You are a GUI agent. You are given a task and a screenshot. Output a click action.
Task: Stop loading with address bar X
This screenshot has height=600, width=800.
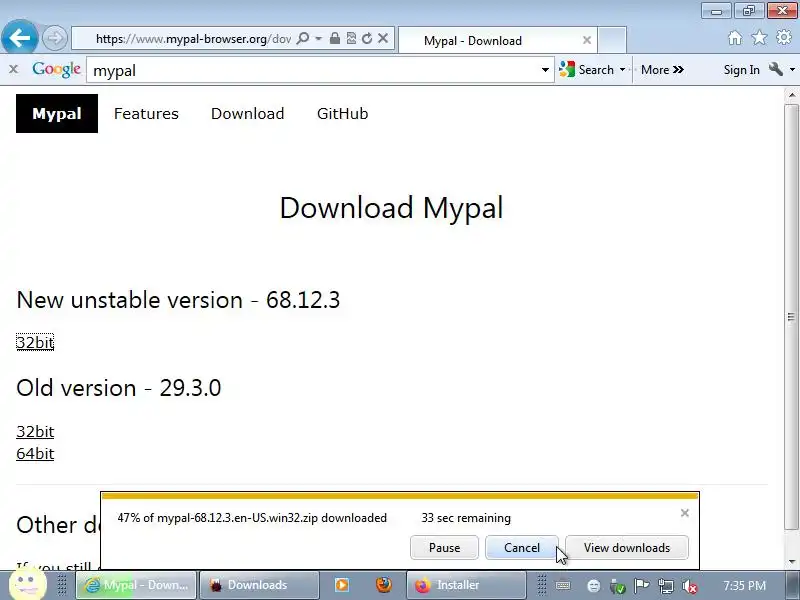(x=383, y=38)
